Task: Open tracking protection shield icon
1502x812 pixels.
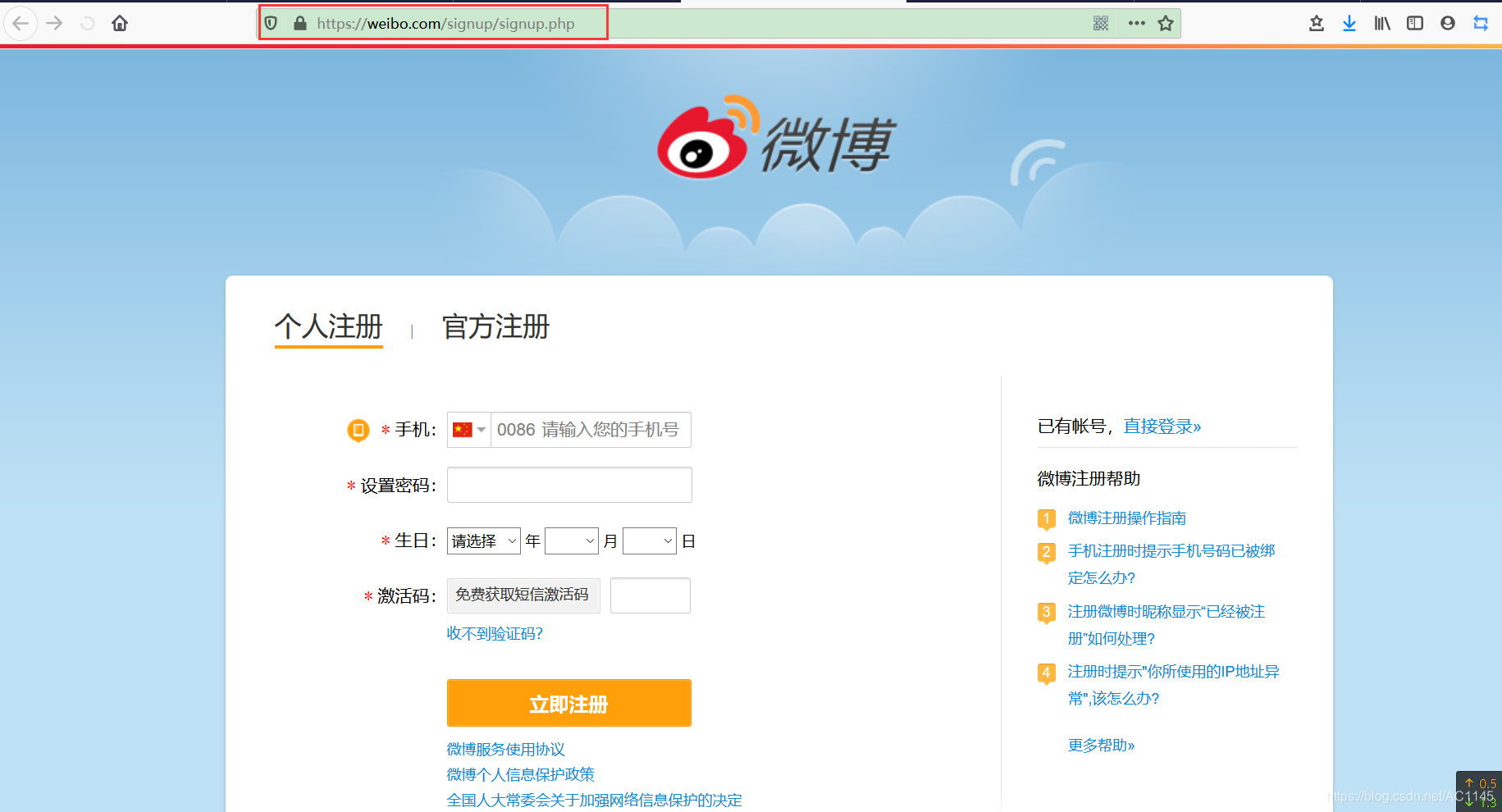Action: (x=271, y=23)
